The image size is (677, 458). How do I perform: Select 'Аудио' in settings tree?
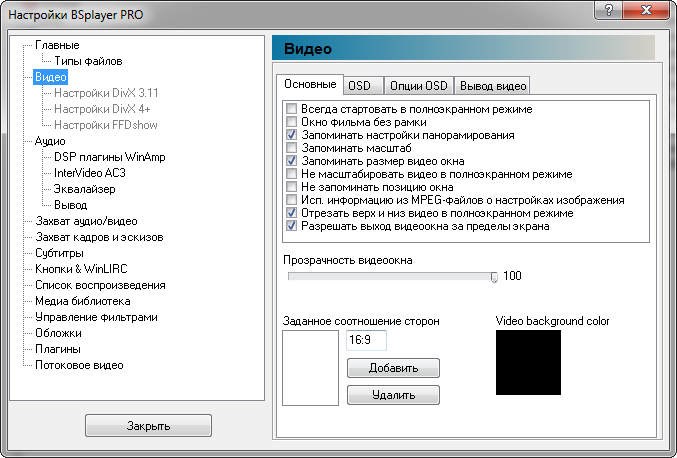50,141
